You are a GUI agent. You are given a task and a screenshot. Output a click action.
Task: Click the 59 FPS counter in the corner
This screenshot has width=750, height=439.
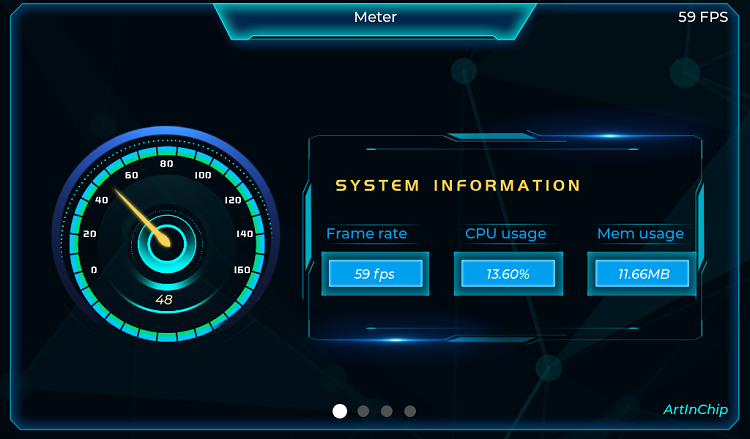703,17
